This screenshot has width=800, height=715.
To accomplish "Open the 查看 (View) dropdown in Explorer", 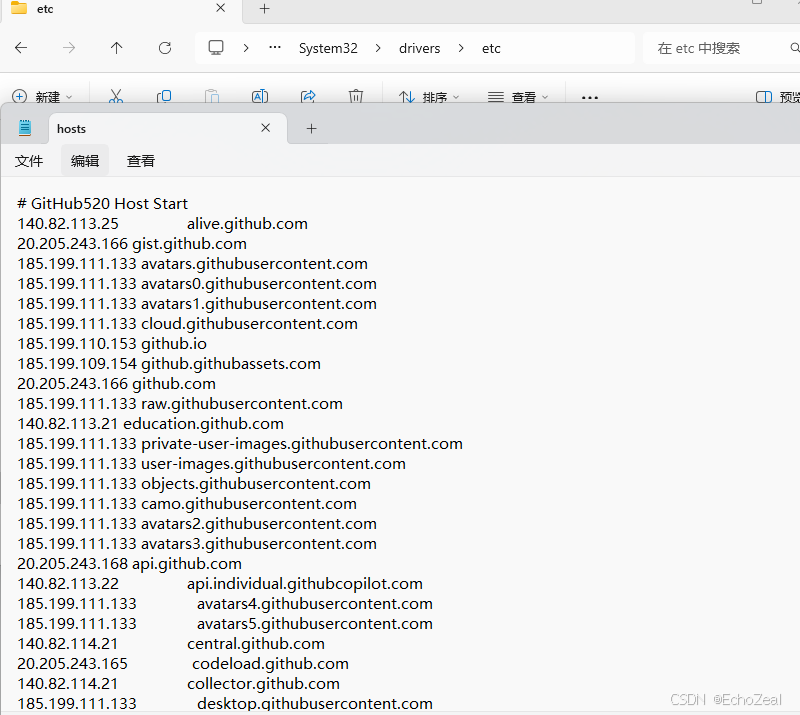I will (x=518, y=97).
